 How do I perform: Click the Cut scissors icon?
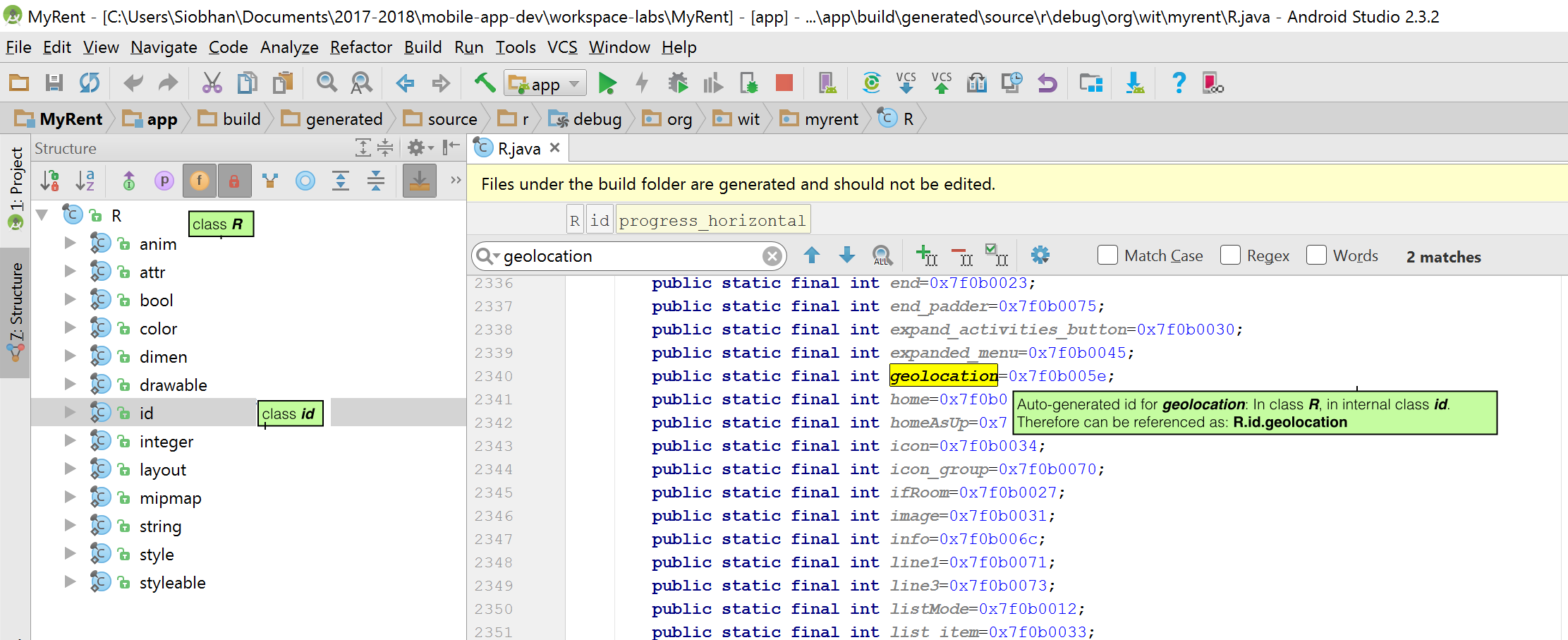212,83
